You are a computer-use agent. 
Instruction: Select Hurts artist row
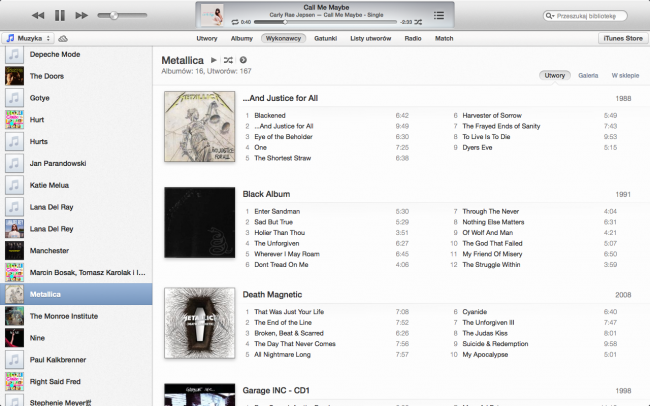(x=76, y=141)
